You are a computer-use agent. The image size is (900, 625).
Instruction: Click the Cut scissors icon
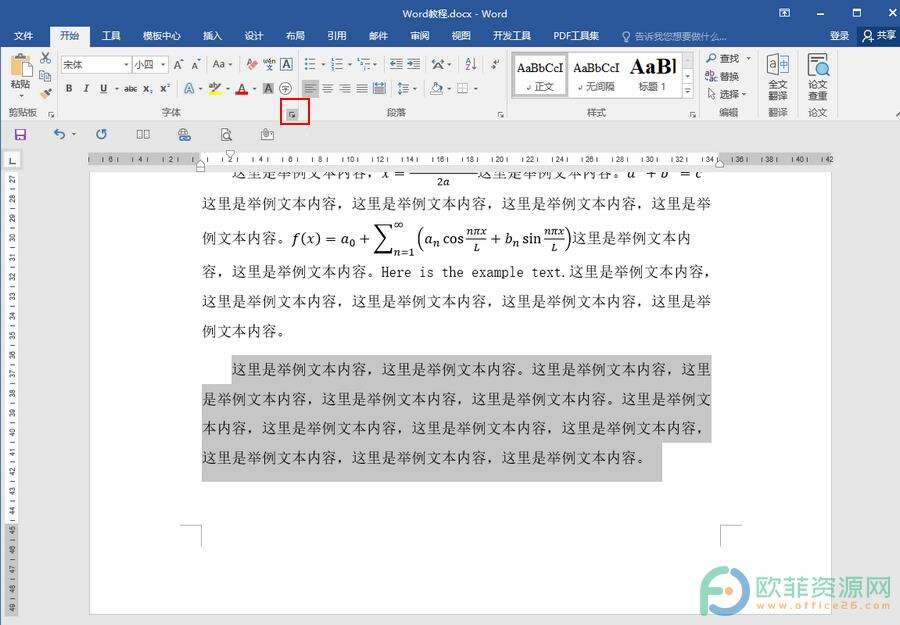pos(45,58)
